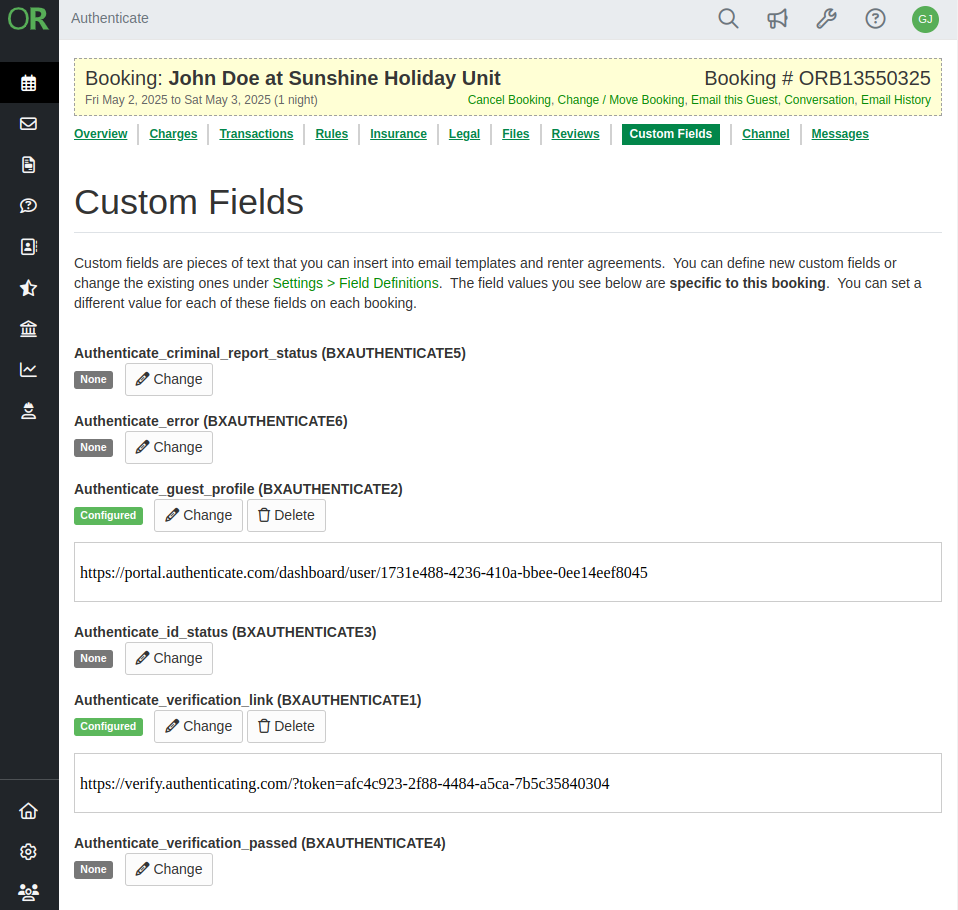Open the line chart reports icon
This screenshot has height=910, width=958.
click(x=28, y=370)
